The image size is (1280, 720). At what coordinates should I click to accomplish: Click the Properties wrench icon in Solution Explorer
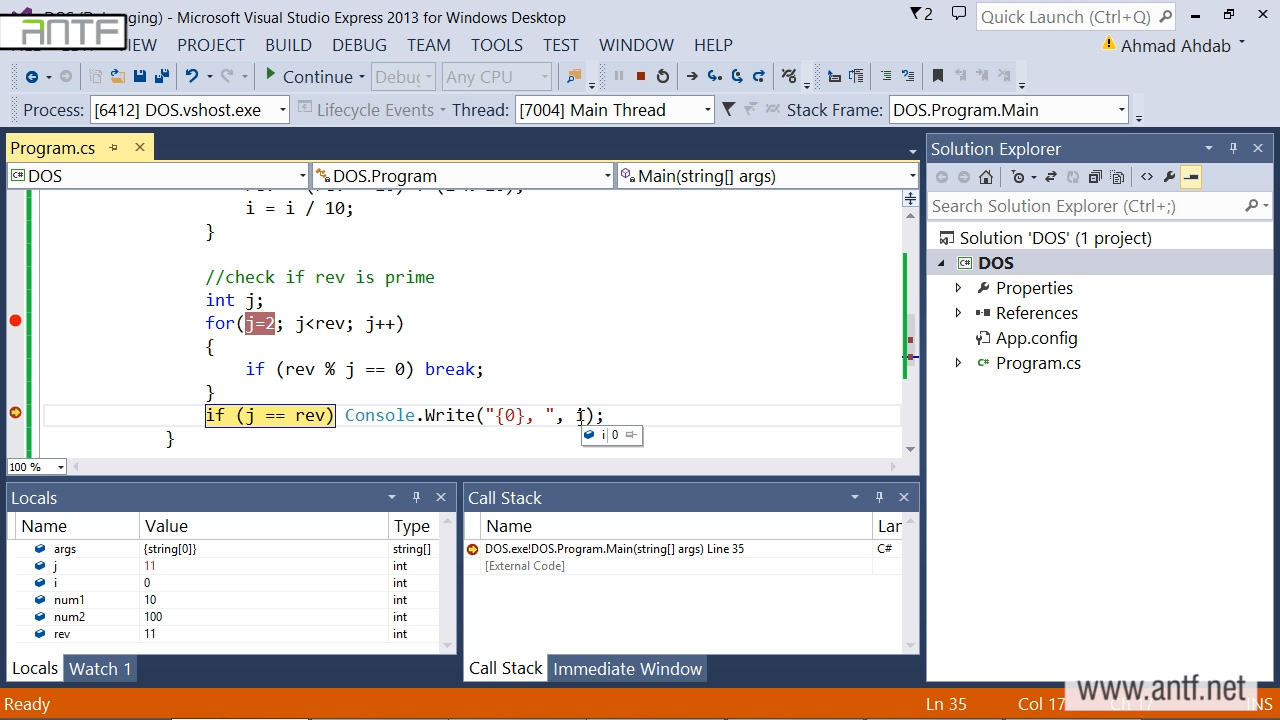pyautogui.click(x=1169, y=177)
